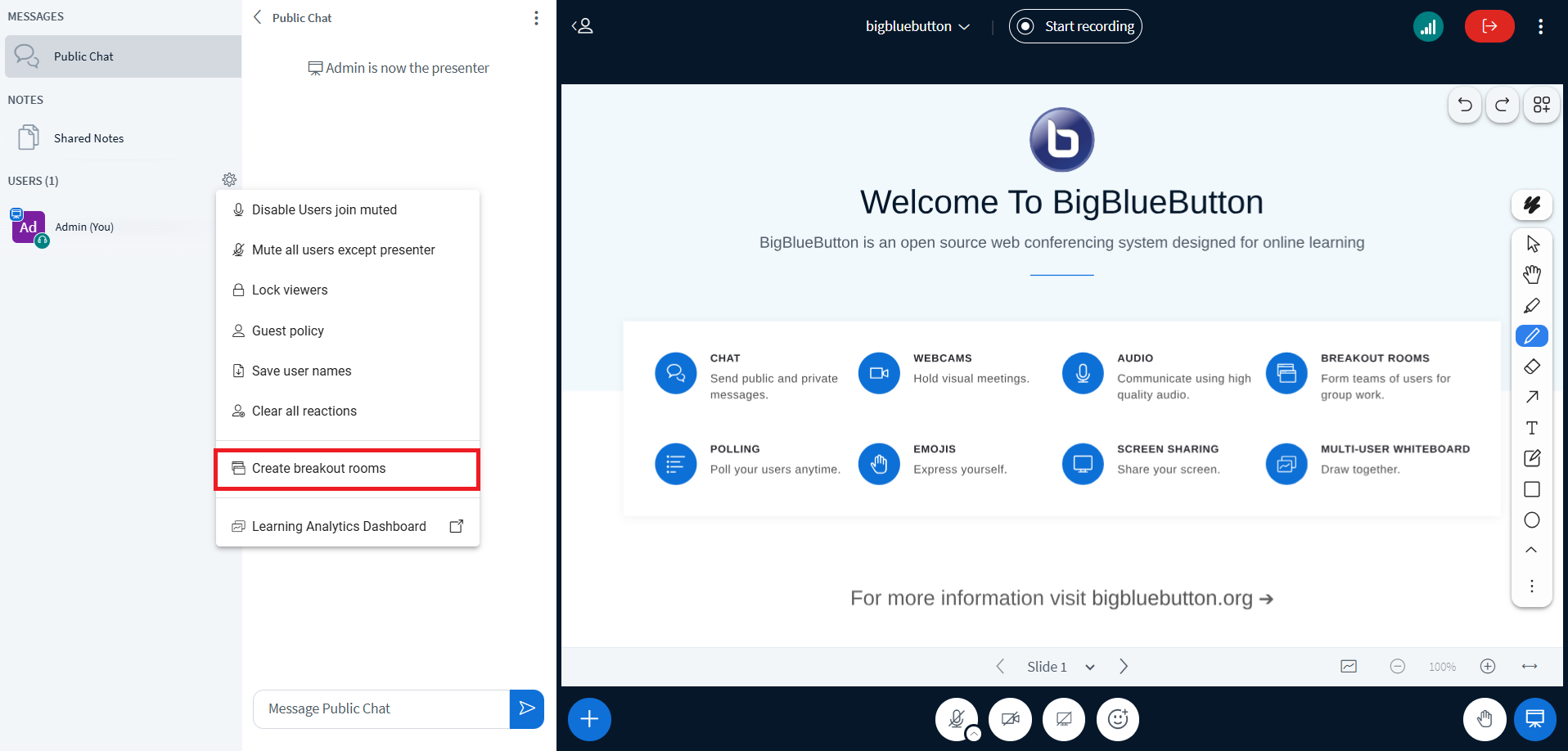Choose the Select arrow tool
The width and height of the screenshot is (1568, 751).
pos(1532,244)
